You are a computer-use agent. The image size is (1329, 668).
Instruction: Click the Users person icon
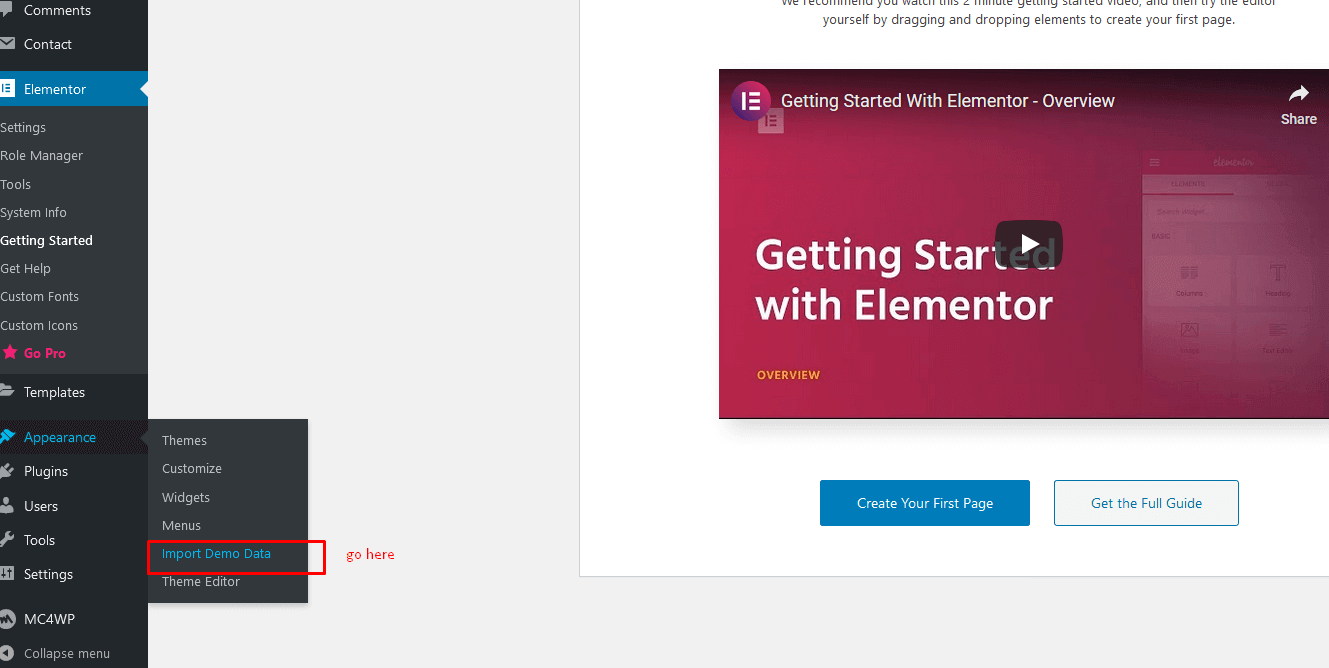coord(7,506)
